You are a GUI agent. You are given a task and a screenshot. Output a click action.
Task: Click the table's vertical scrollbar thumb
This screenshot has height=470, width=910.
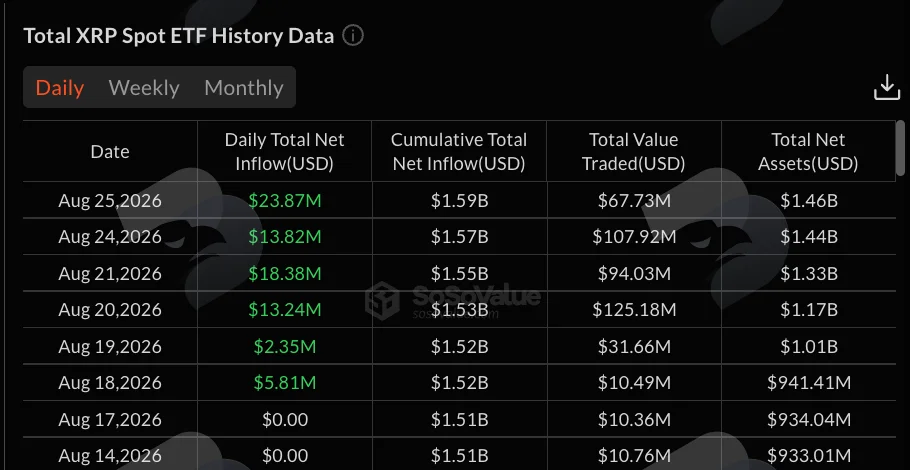900,146
